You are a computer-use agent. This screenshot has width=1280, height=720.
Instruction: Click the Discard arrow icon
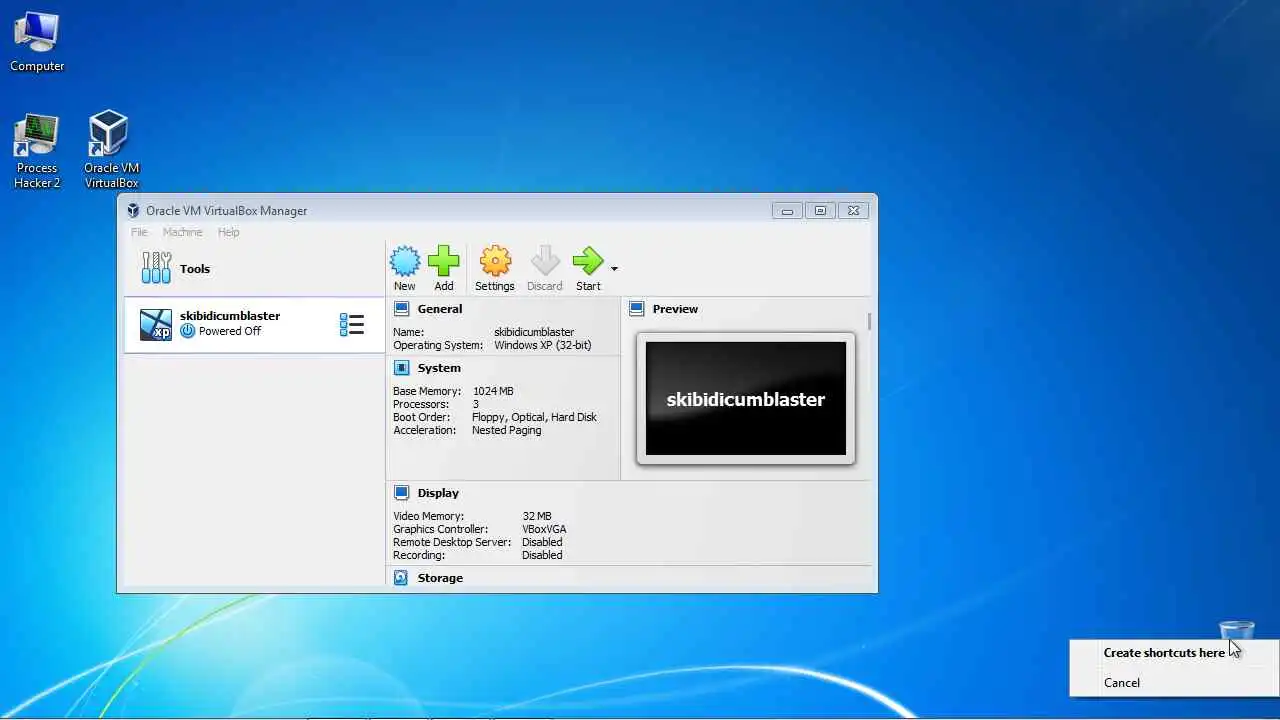pos(545,262)
